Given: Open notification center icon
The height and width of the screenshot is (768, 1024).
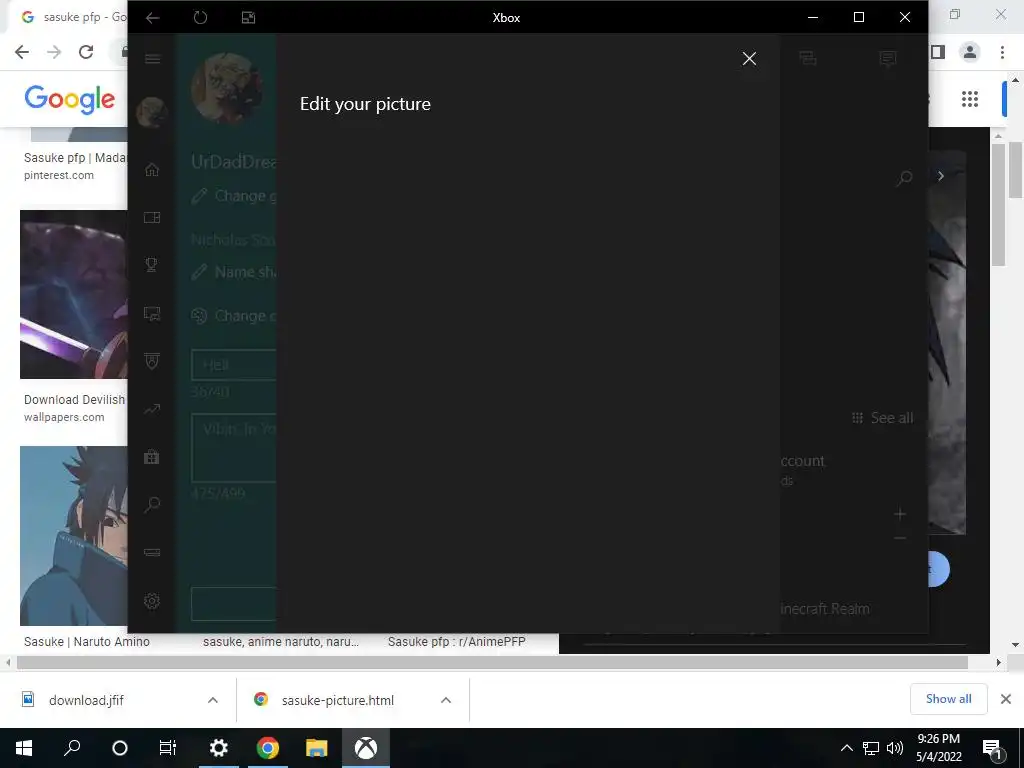Looking at the screenshot, I should pos(992,748).
